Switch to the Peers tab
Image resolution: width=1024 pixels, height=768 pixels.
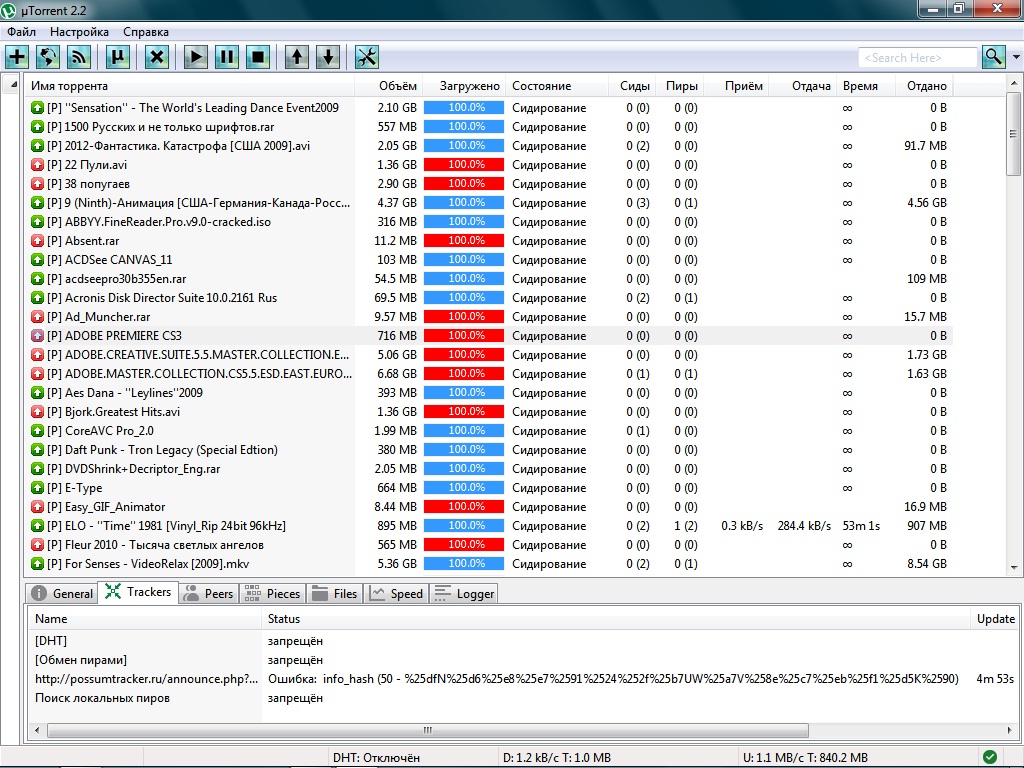coord(208,593)
